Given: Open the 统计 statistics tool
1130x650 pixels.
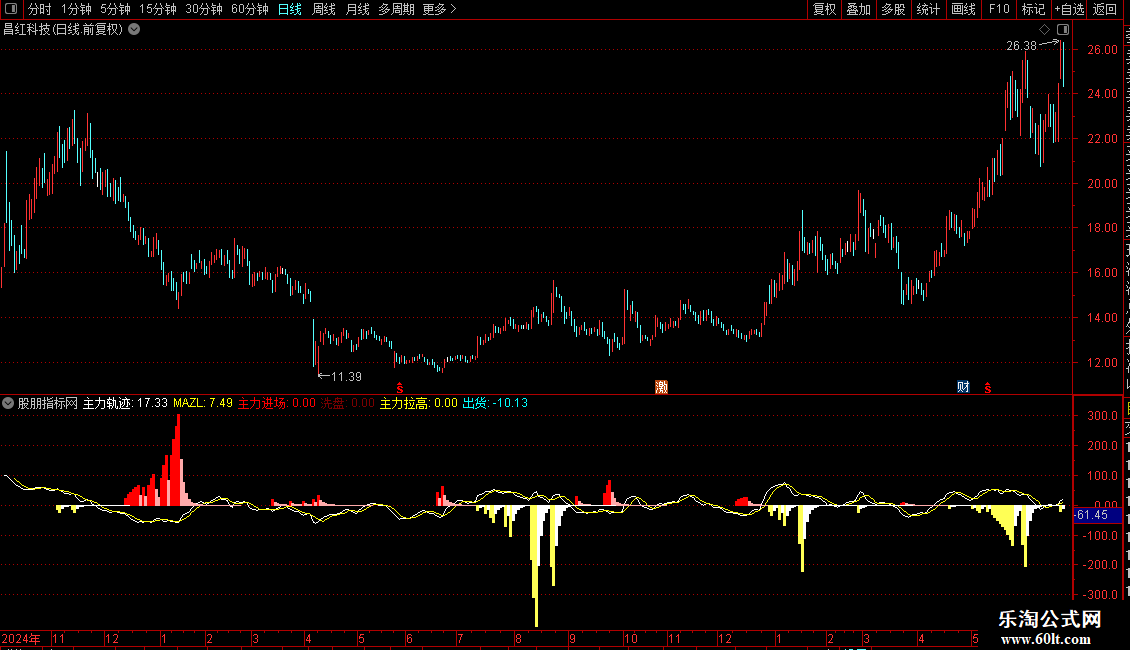Looking at the screenshot, I should [927, 9].
